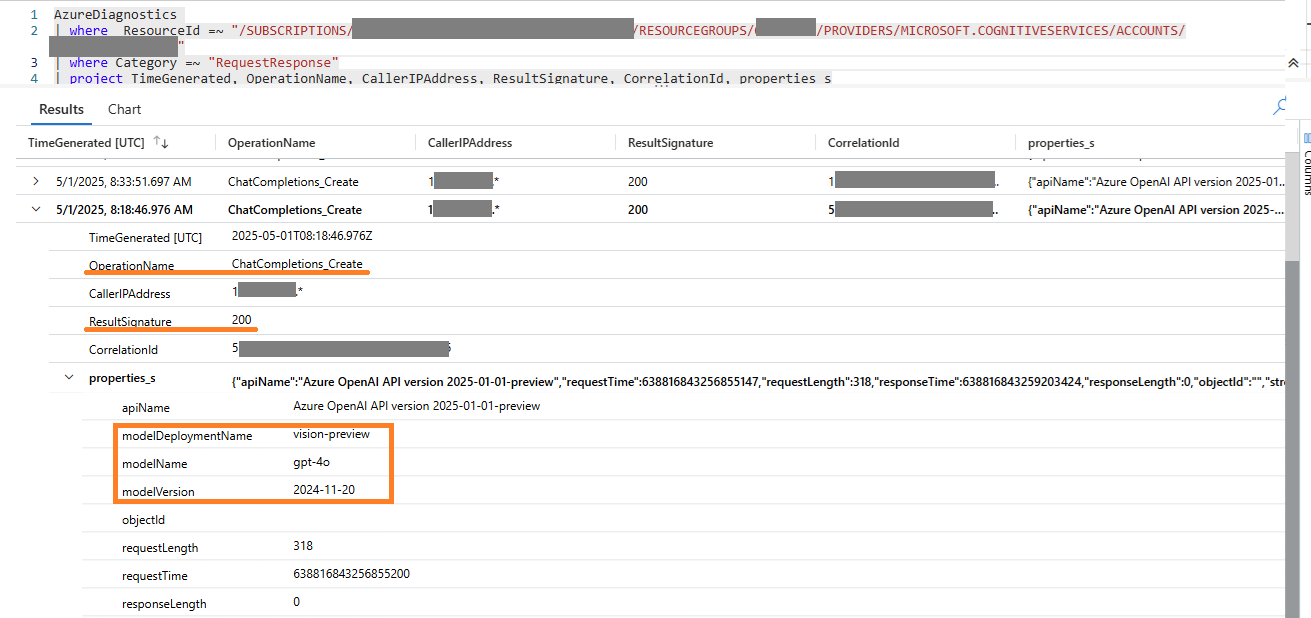The height and width of the screenshot is (618, 1311).
Task: Click result signature 200 in the 8:18:46 row
Action: [638, 210]
